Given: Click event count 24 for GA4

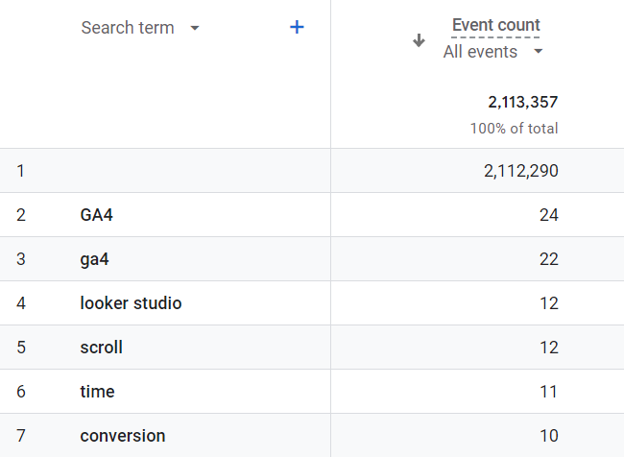Looking at the screenshot, I should [548, 215].
